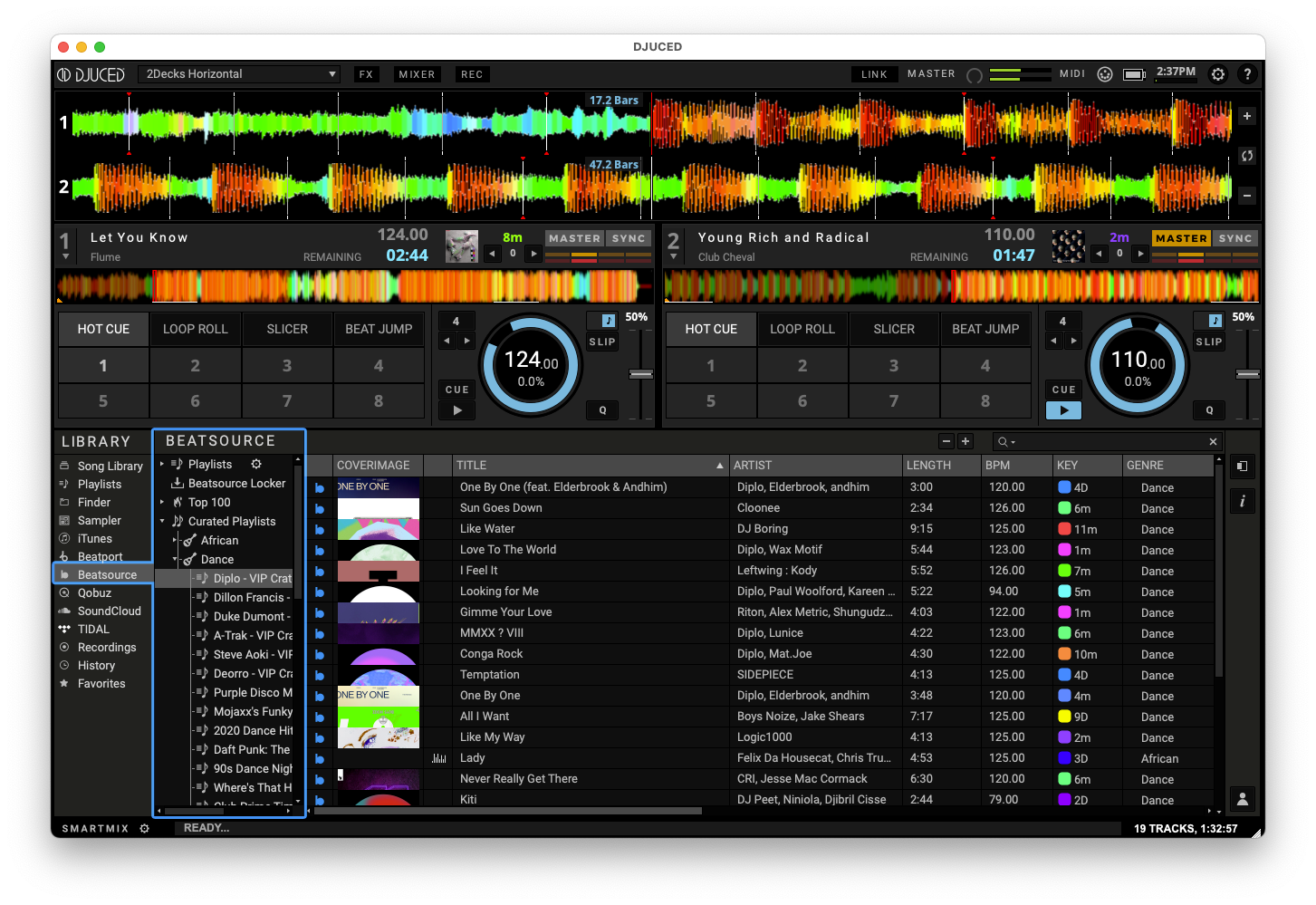
Task: Collapse the Curated Playlists folder
Action: pyautogui.click(x=162, y=521)
